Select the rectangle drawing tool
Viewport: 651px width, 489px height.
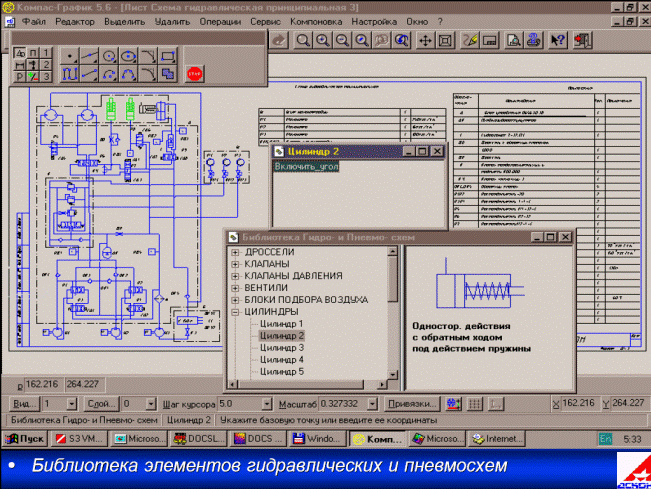[x=168, y=56]
